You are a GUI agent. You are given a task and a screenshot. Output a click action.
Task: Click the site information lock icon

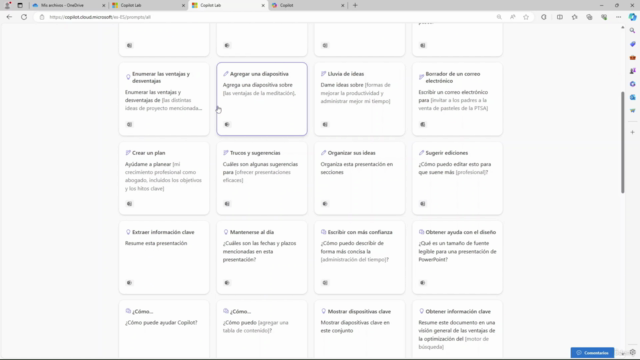coord(42,17)
